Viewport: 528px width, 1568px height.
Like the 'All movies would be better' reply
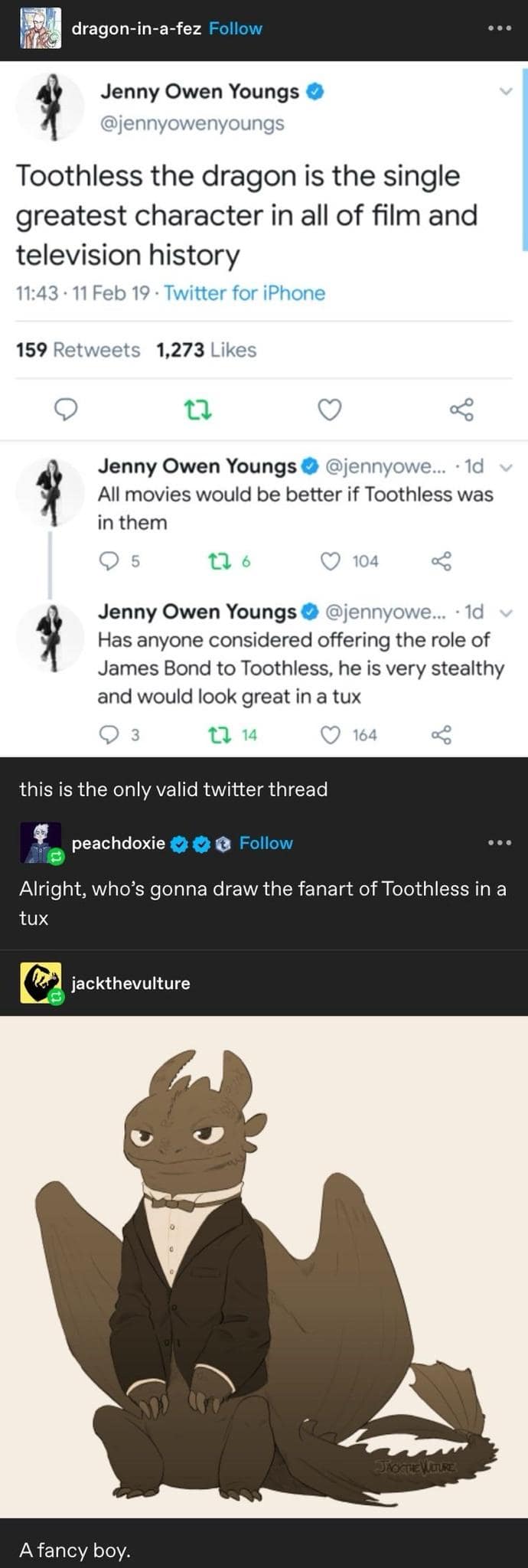[x=331, y=561]
